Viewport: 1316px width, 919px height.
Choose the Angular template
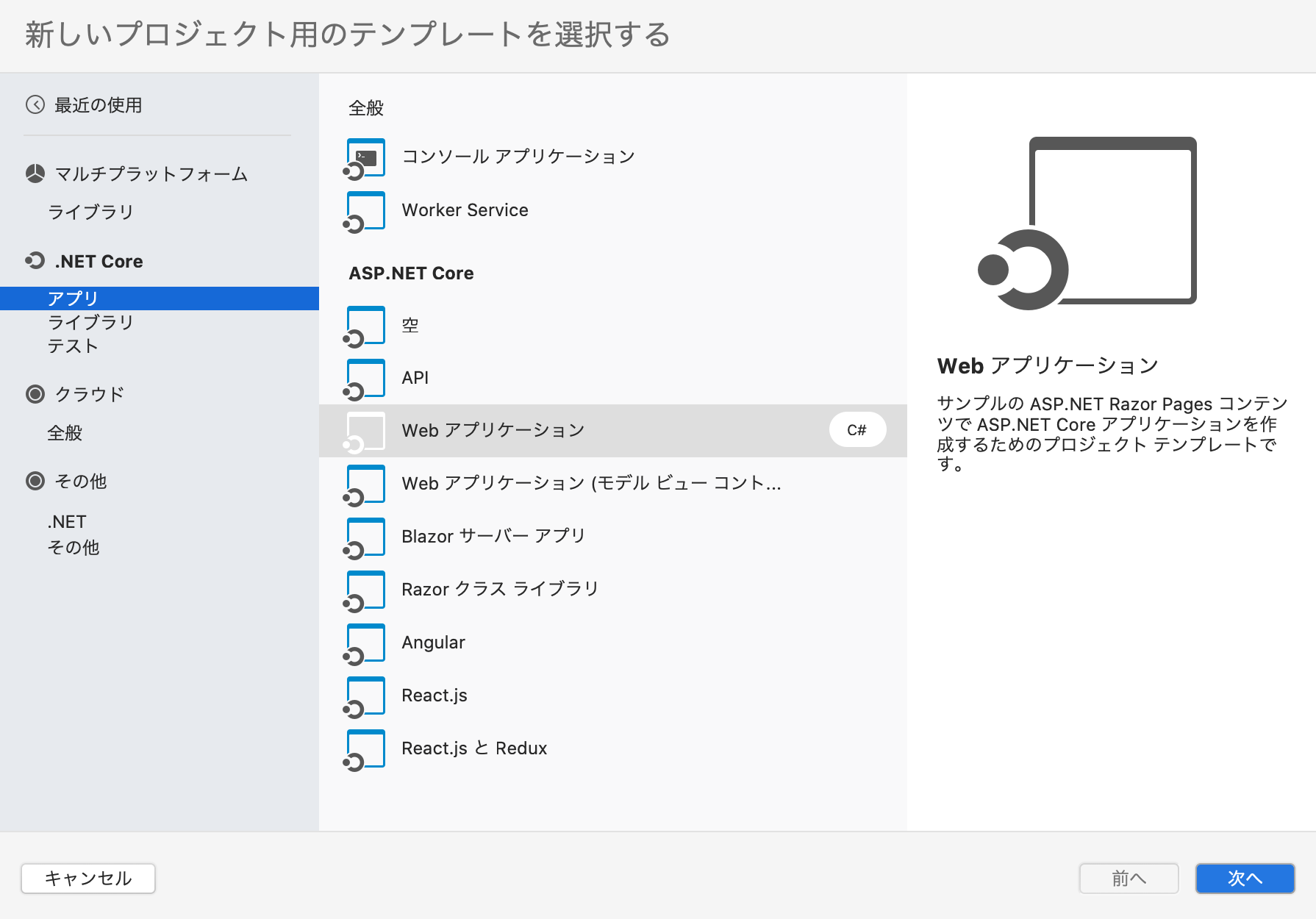pos(613,643)
